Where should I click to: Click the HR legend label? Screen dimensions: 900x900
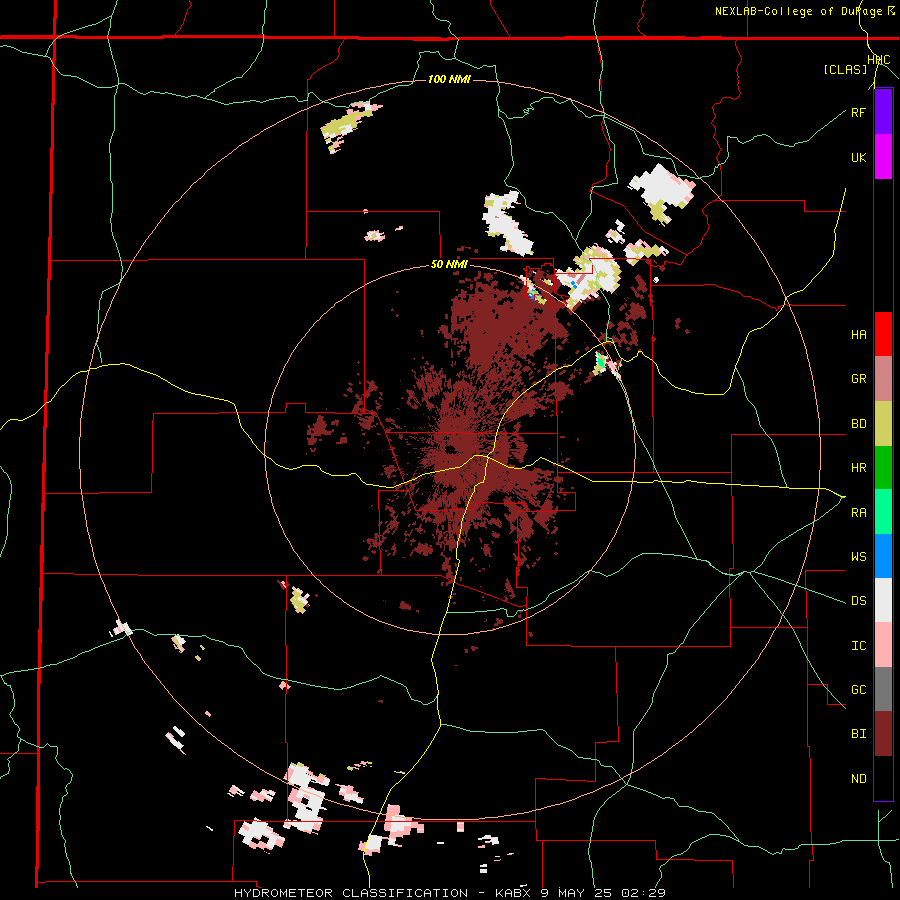[x=858, y=468]
